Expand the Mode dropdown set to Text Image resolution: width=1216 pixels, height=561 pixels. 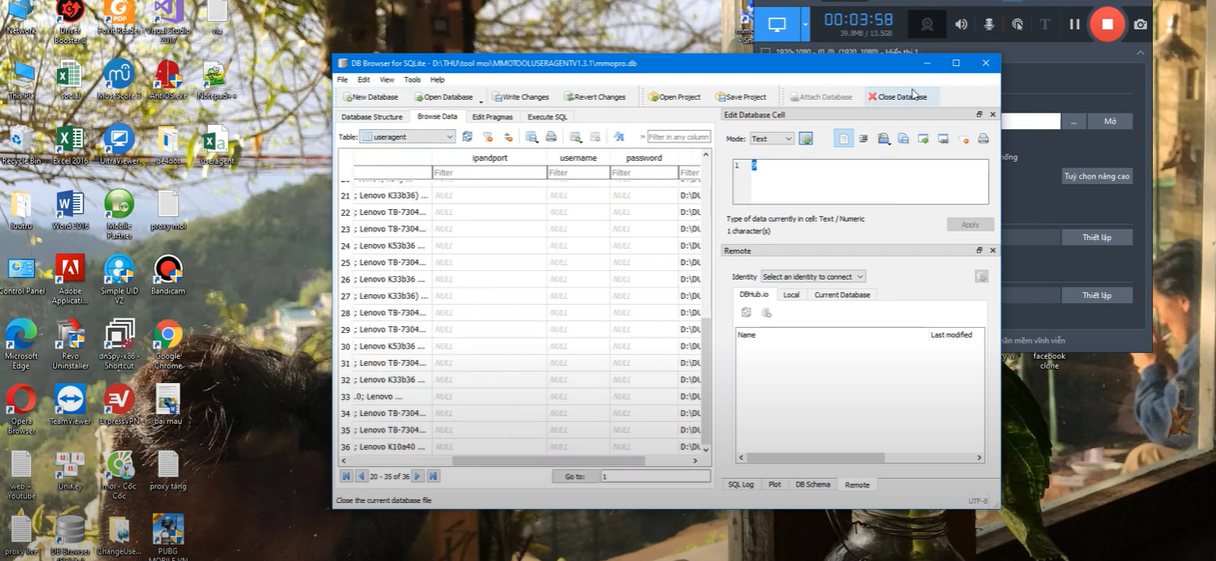tap(771, 139)
